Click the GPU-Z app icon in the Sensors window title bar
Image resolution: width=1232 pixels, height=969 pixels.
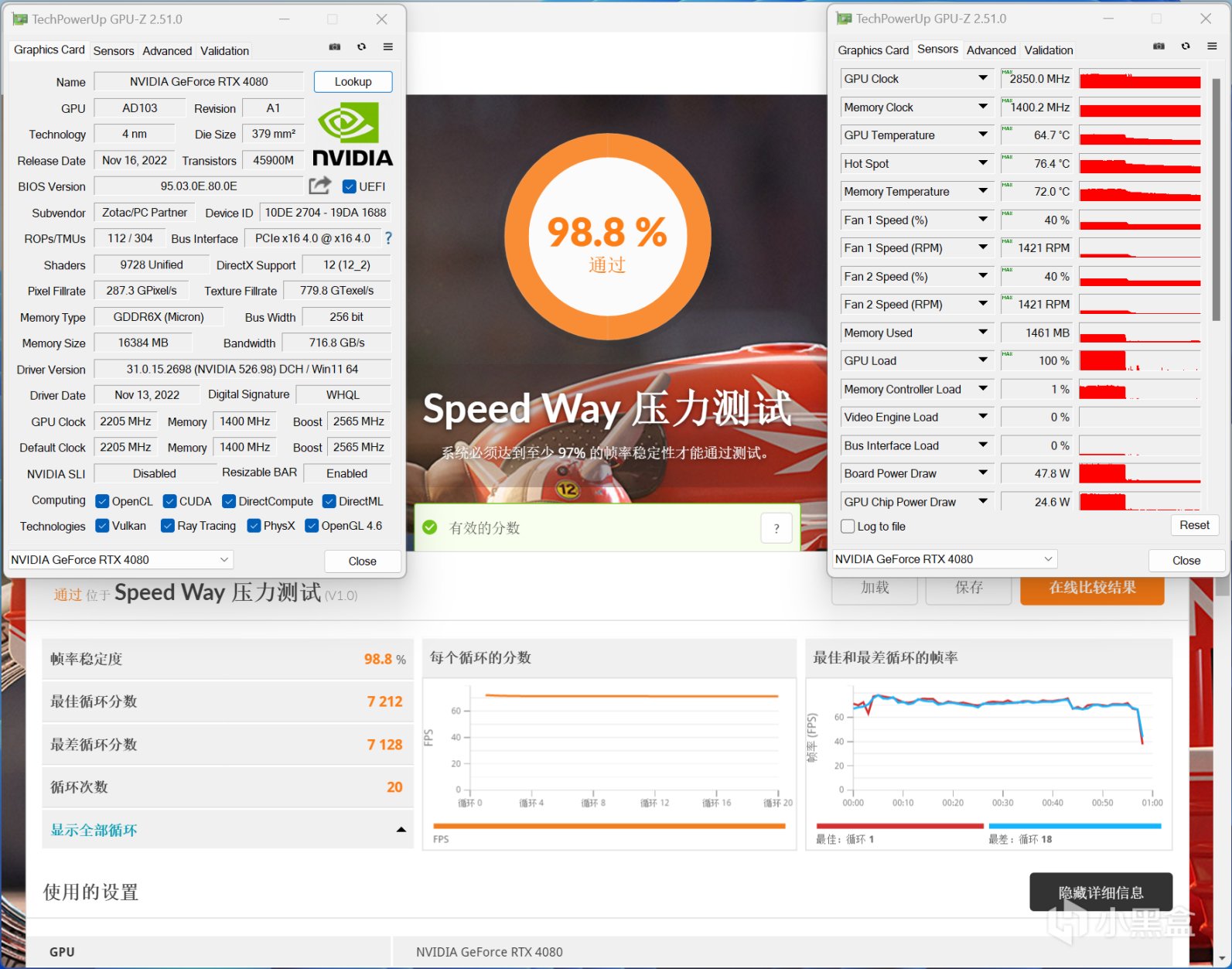tap(845, 19)
